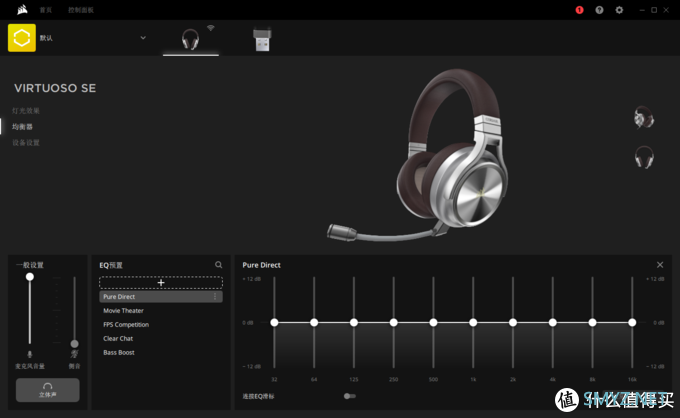Click the 32 Hz EQ band handle
Screen dimensions: 680x418
point(274,322)
